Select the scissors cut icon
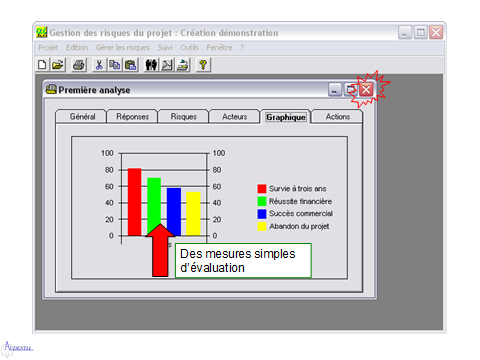This screenshot has width=480, height=360. pos(99,65)
